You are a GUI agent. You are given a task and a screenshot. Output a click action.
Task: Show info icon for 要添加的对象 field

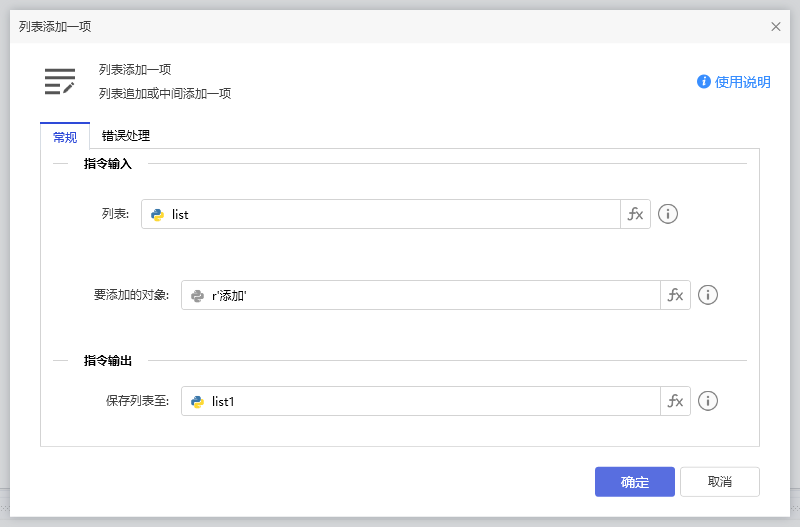(x=708, y=295)
